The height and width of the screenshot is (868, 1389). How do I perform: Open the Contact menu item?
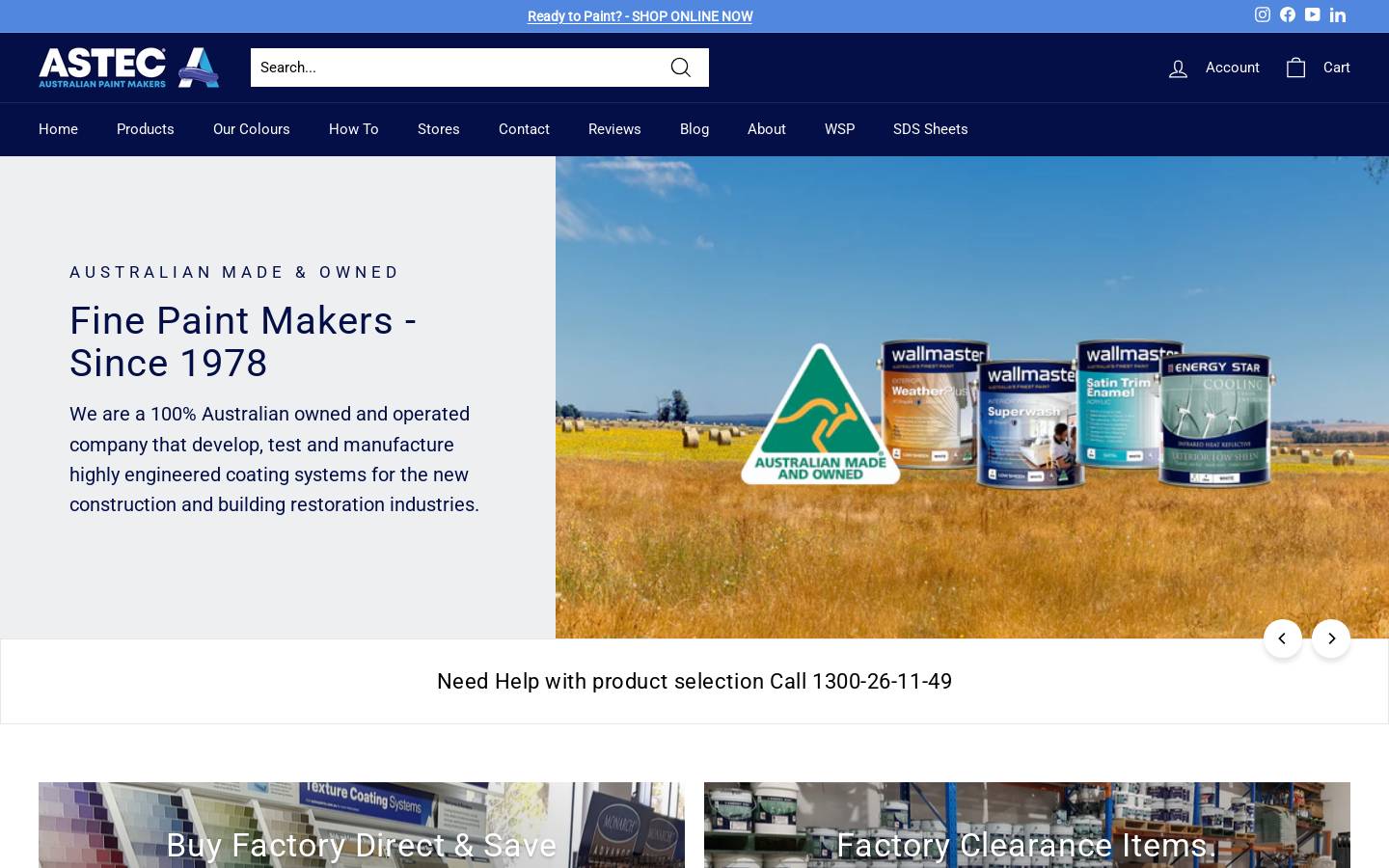click(524, 129)
